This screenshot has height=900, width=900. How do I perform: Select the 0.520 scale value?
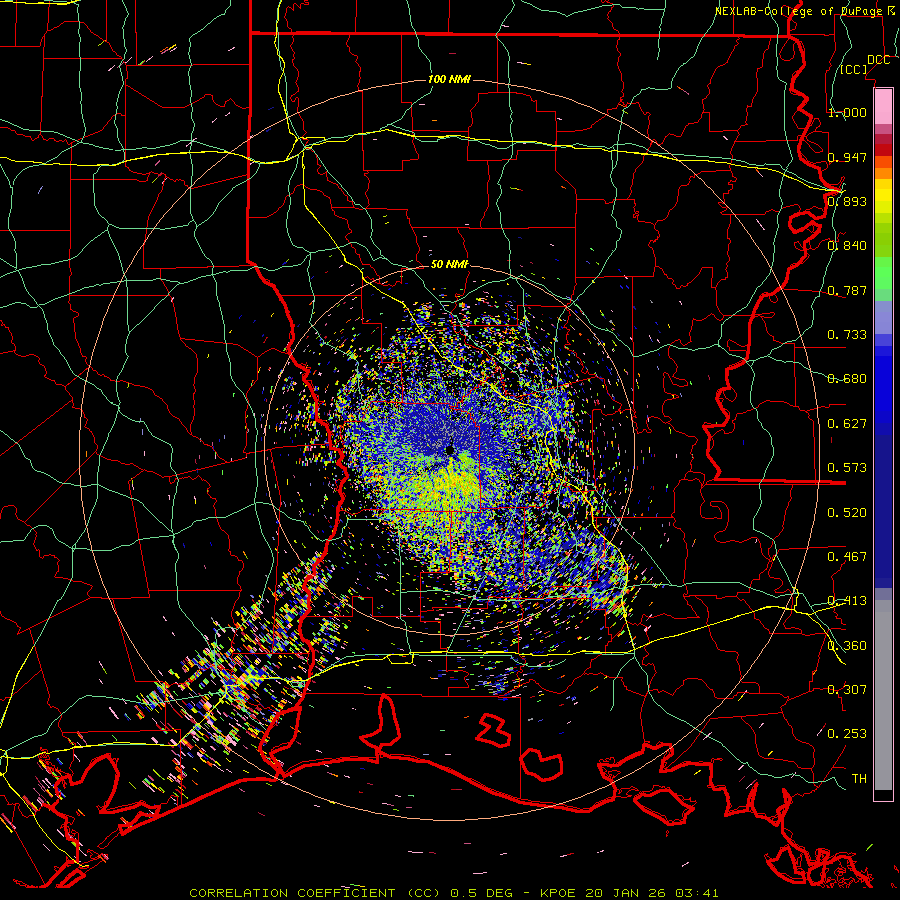[847, 512]
